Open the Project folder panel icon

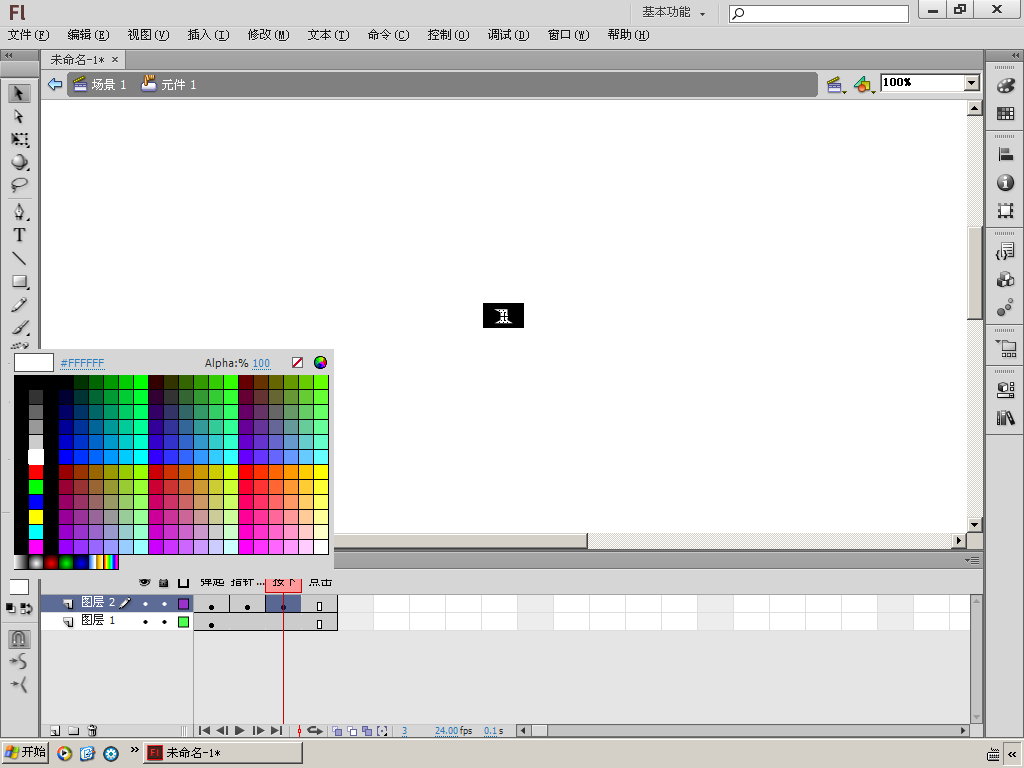(1006, 349)
